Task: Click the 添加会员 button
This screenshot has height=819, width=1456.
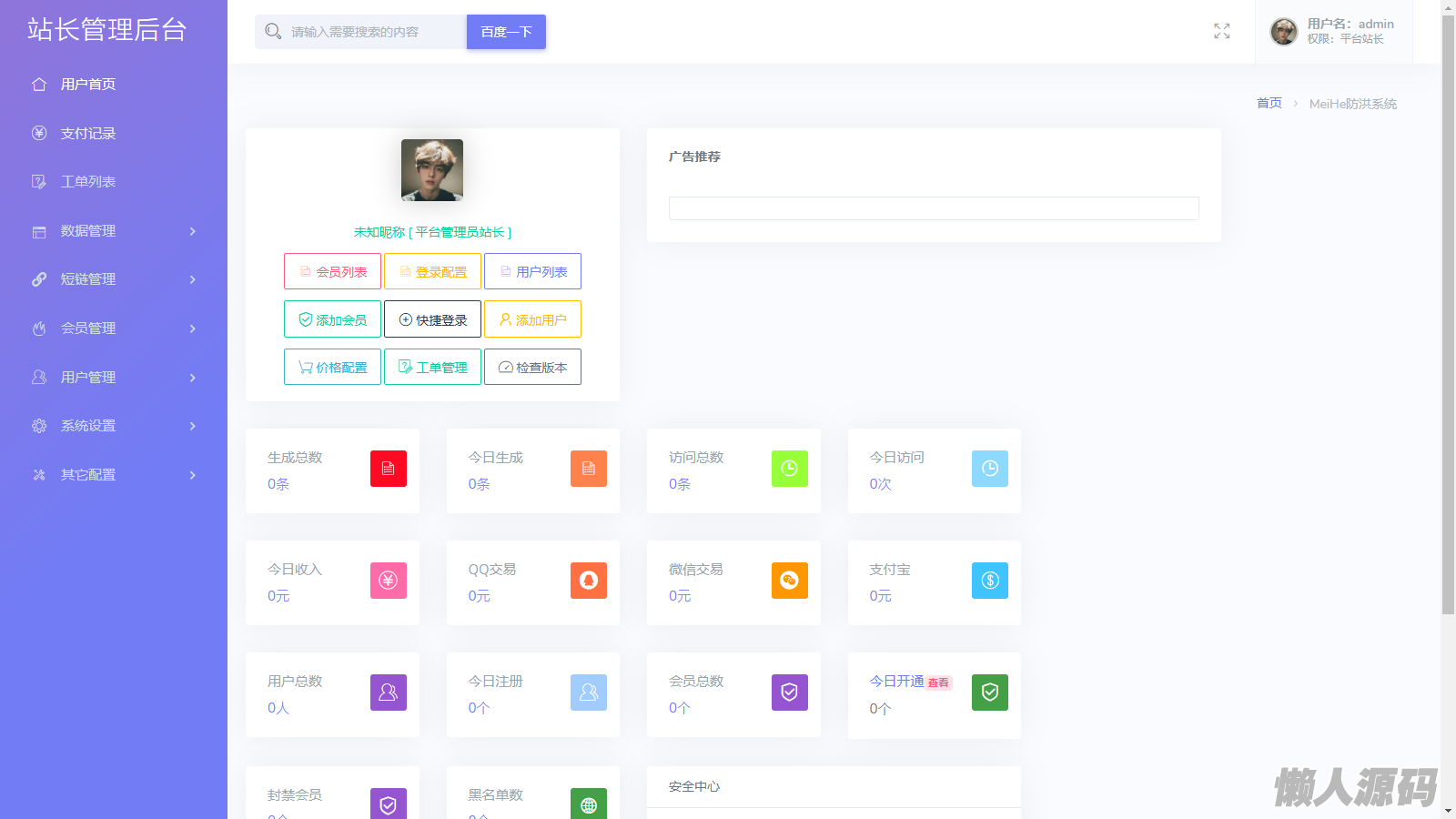Action: point(332,319)
